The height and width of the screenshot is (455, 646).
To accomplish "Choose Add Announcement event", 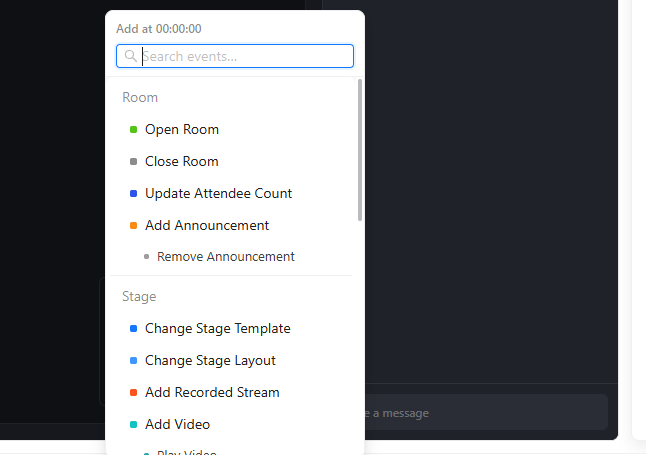I will pyautogui.click(x=231, y=225).
